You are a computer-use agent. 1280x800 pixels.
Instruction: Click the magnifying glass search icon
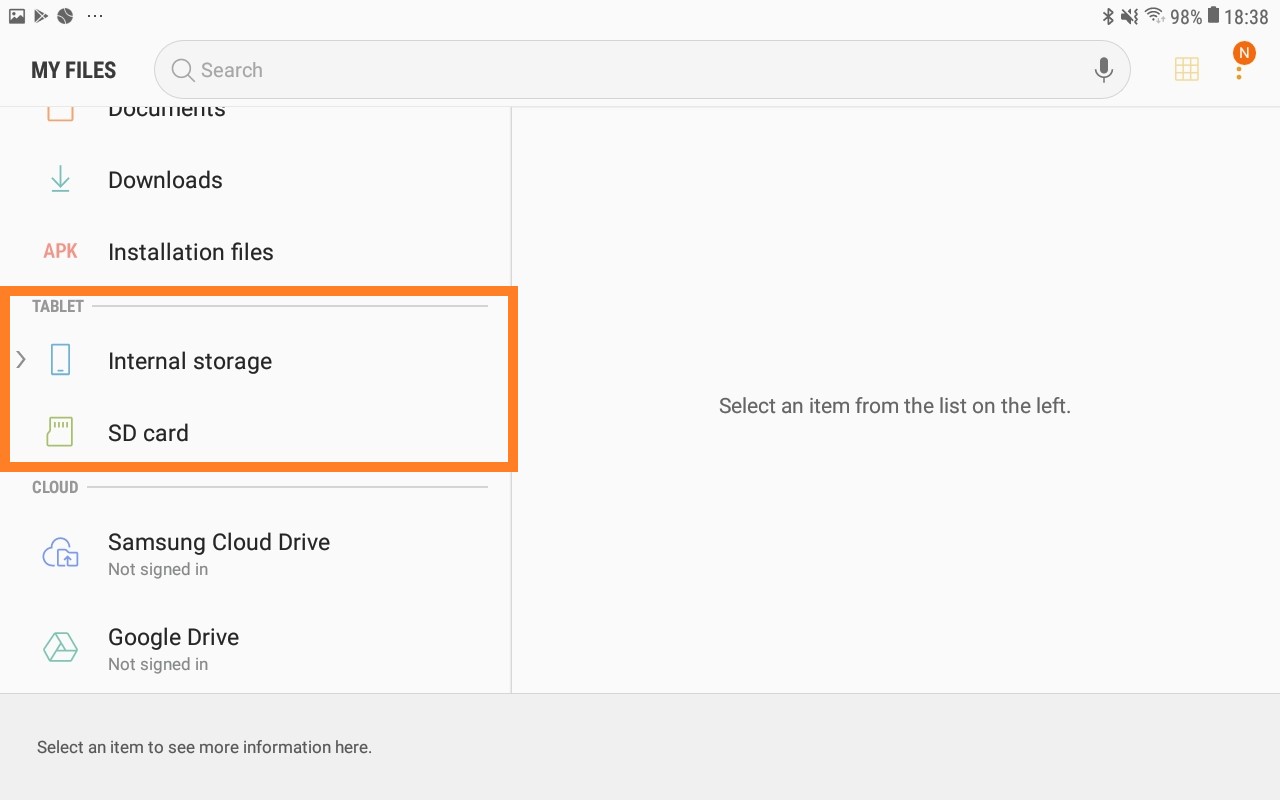tap(182, 70)
